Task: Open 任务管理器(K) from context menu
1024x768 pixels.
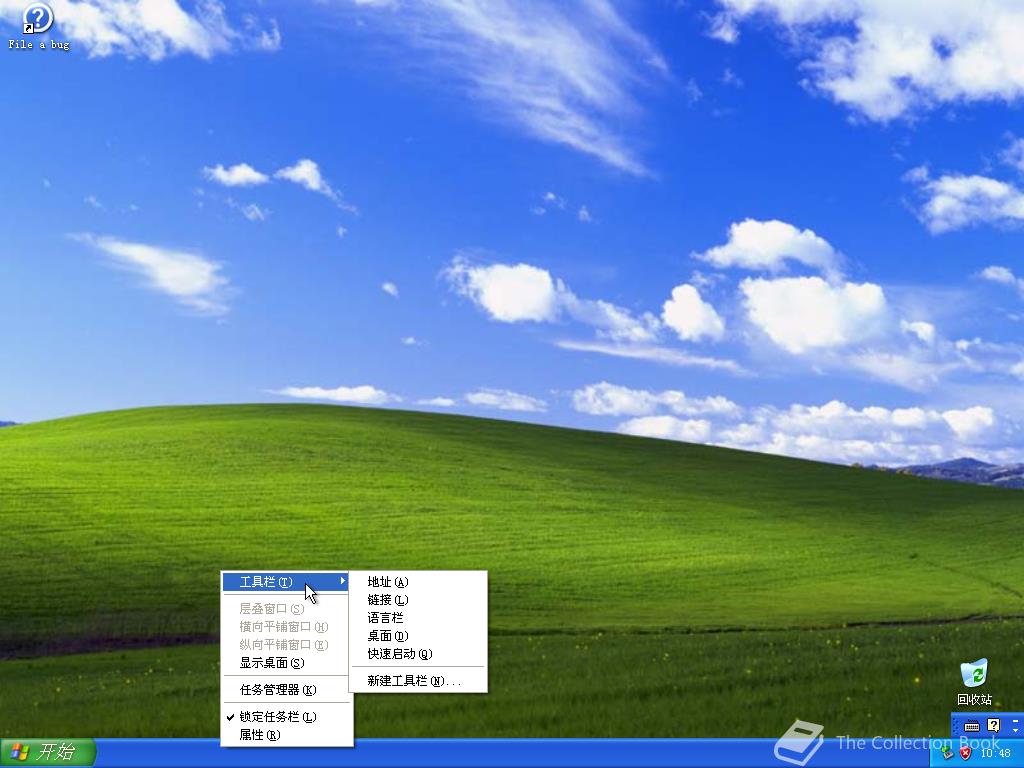Action: (288, 690)
